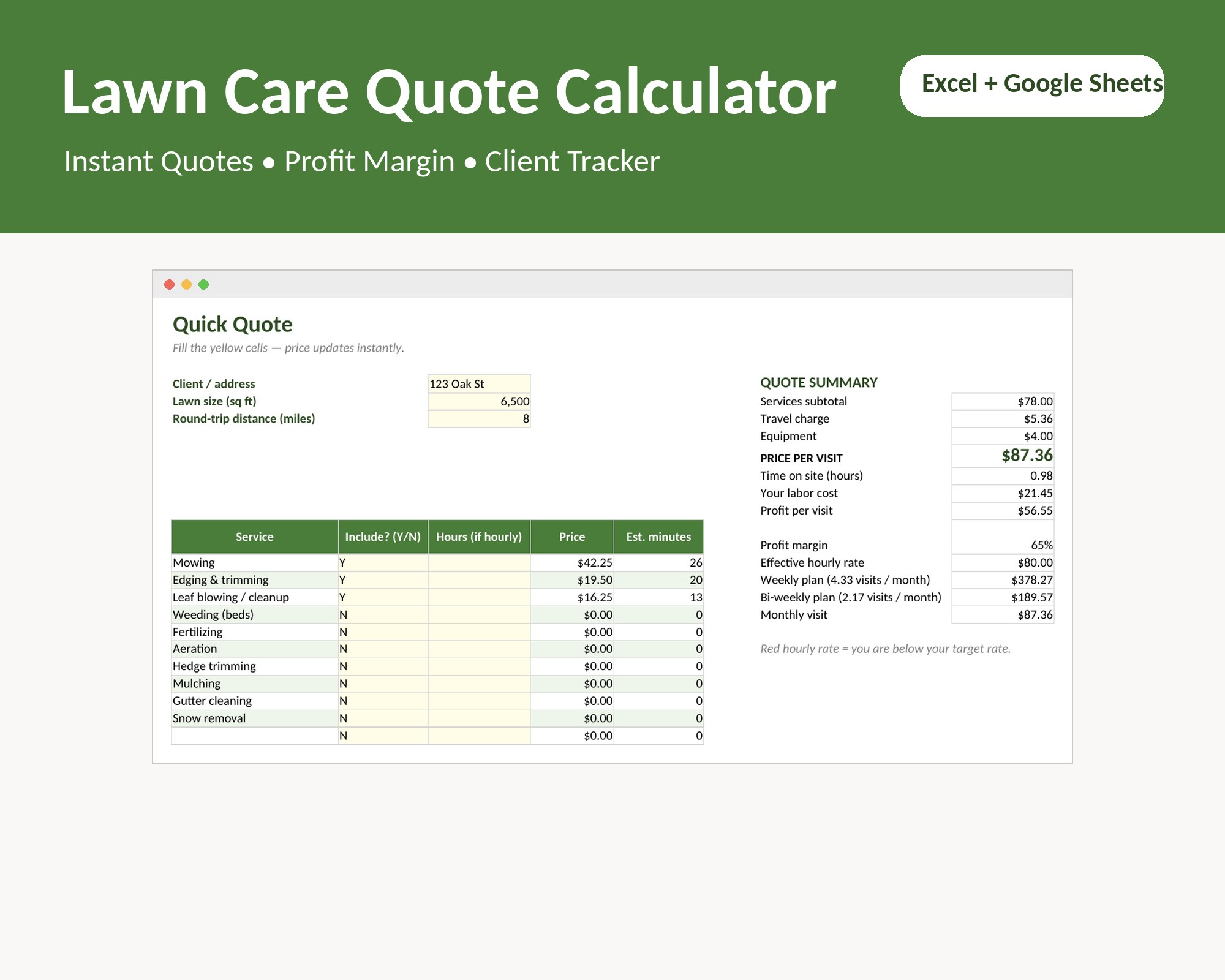Select the Travel charge value $5.36

click(x=1003, y=418)
